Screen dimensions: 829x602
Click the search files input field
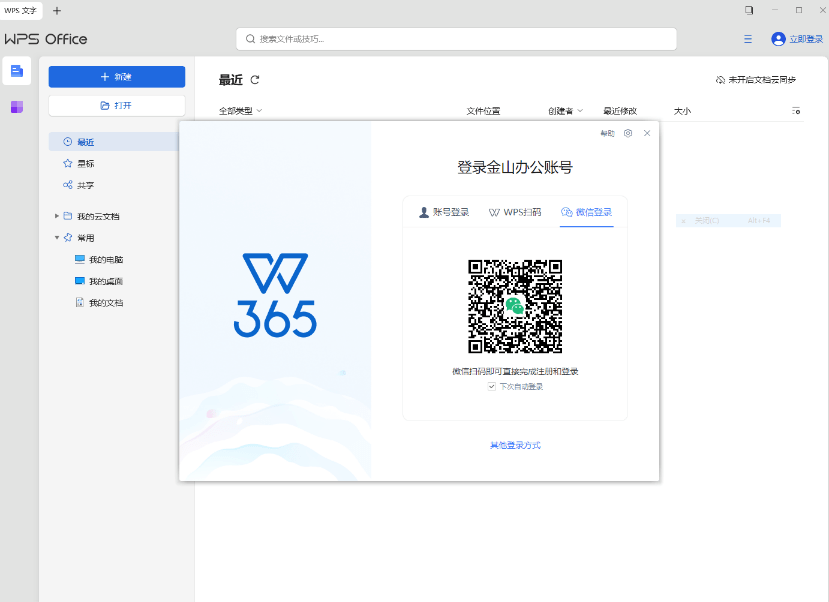tap(455, 39)
